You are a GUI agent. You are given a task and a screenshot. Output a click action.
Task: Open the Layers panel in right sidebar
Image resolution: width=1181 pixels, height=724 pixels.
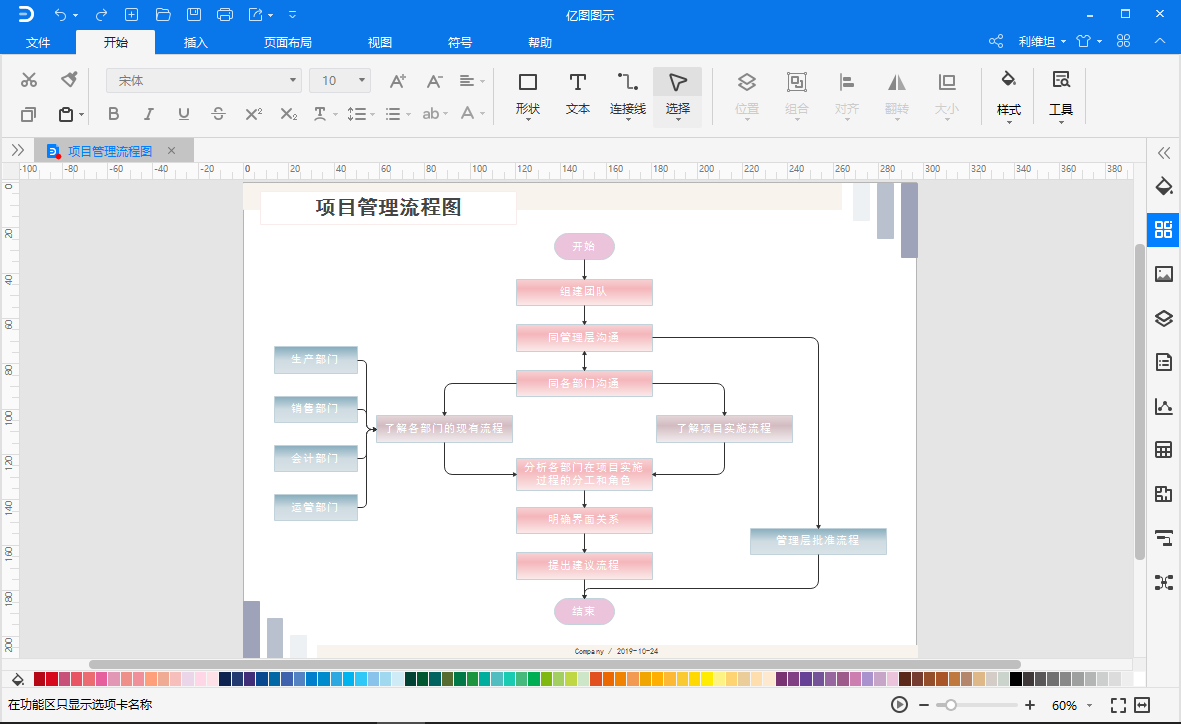pyautogui.click(x=1163, y=319)
